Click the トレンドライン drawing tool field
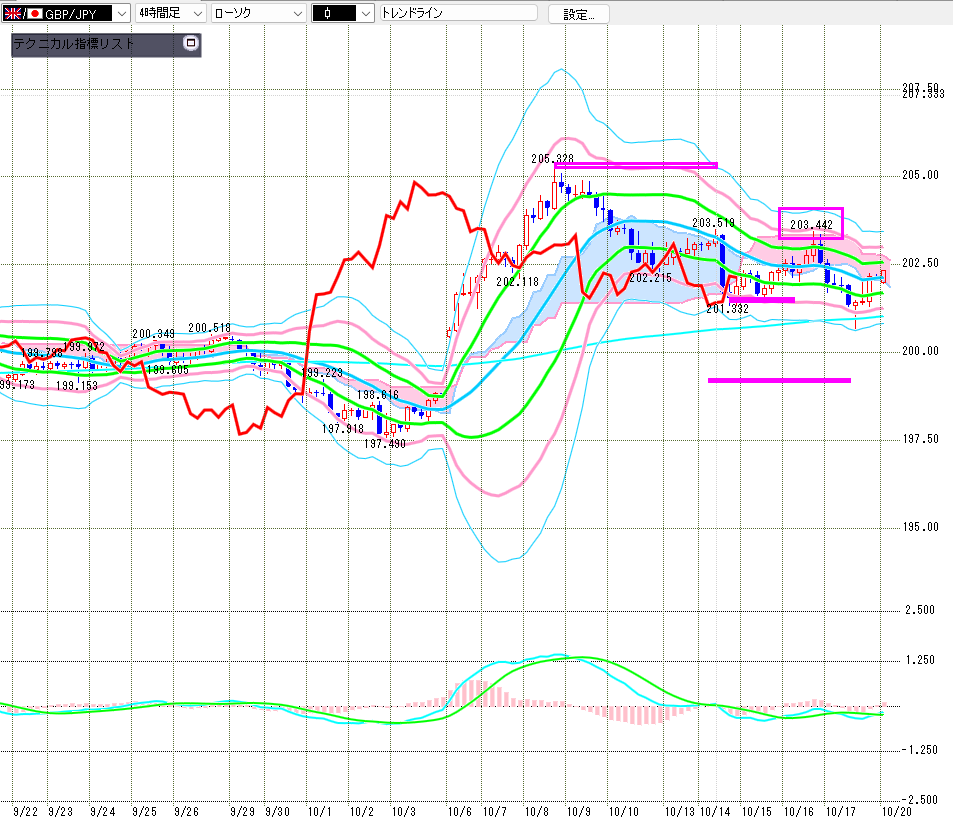This screenshot has height=821, width=953. point(457,14)
